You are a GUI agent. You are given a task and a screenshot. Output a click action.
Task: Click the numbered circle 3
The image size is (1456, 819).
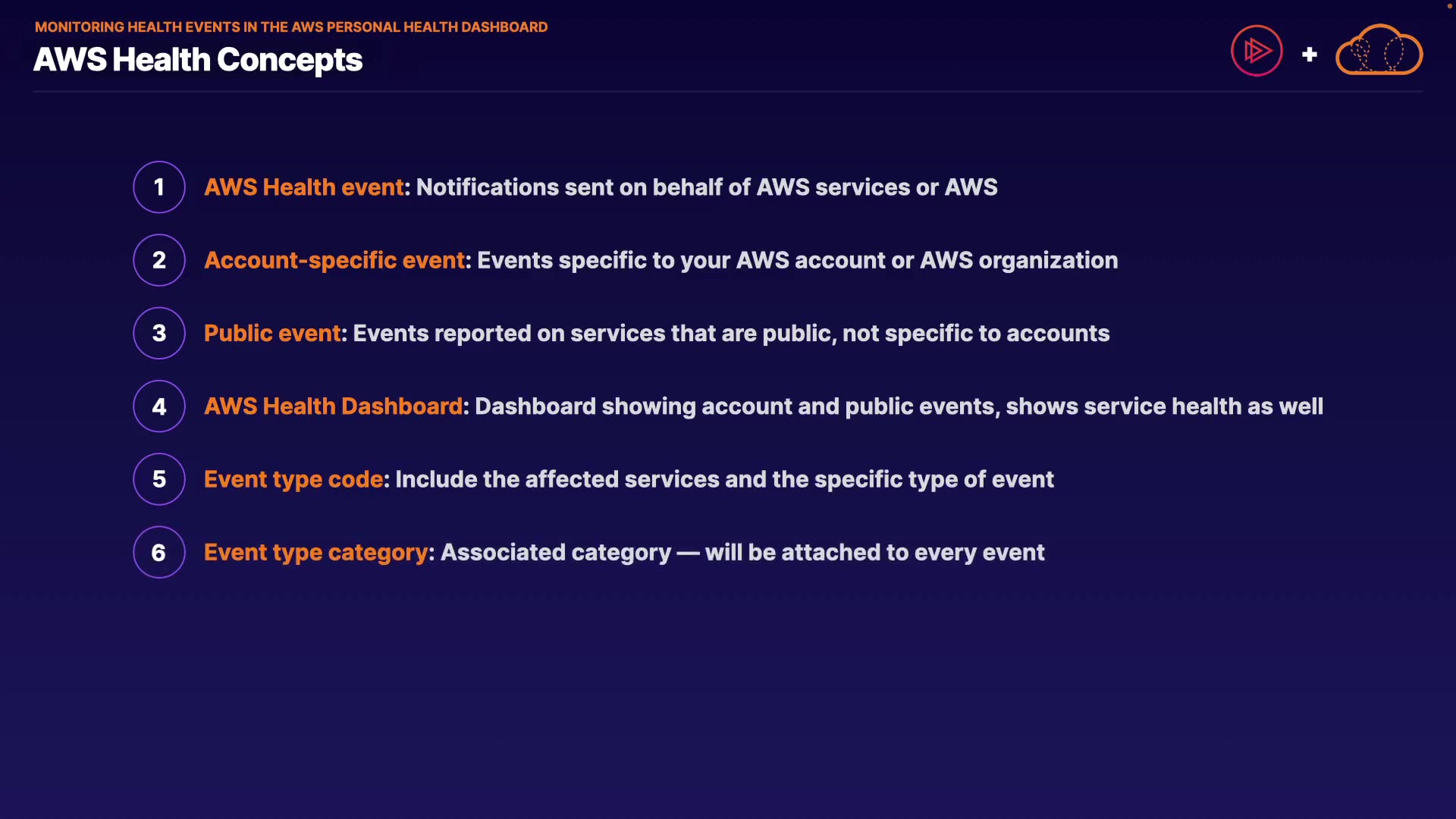pyautogui.click(x=159, y=333)
